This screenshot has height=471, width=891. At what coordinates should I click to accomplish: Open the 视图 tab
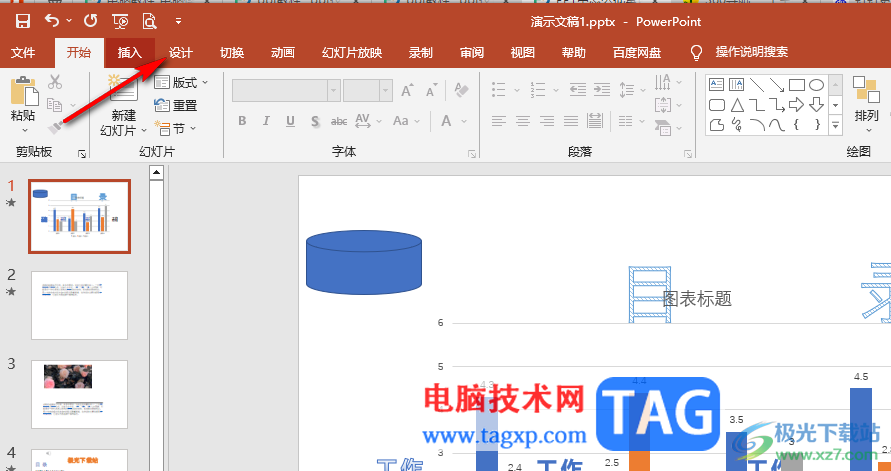tap(523, 53)
